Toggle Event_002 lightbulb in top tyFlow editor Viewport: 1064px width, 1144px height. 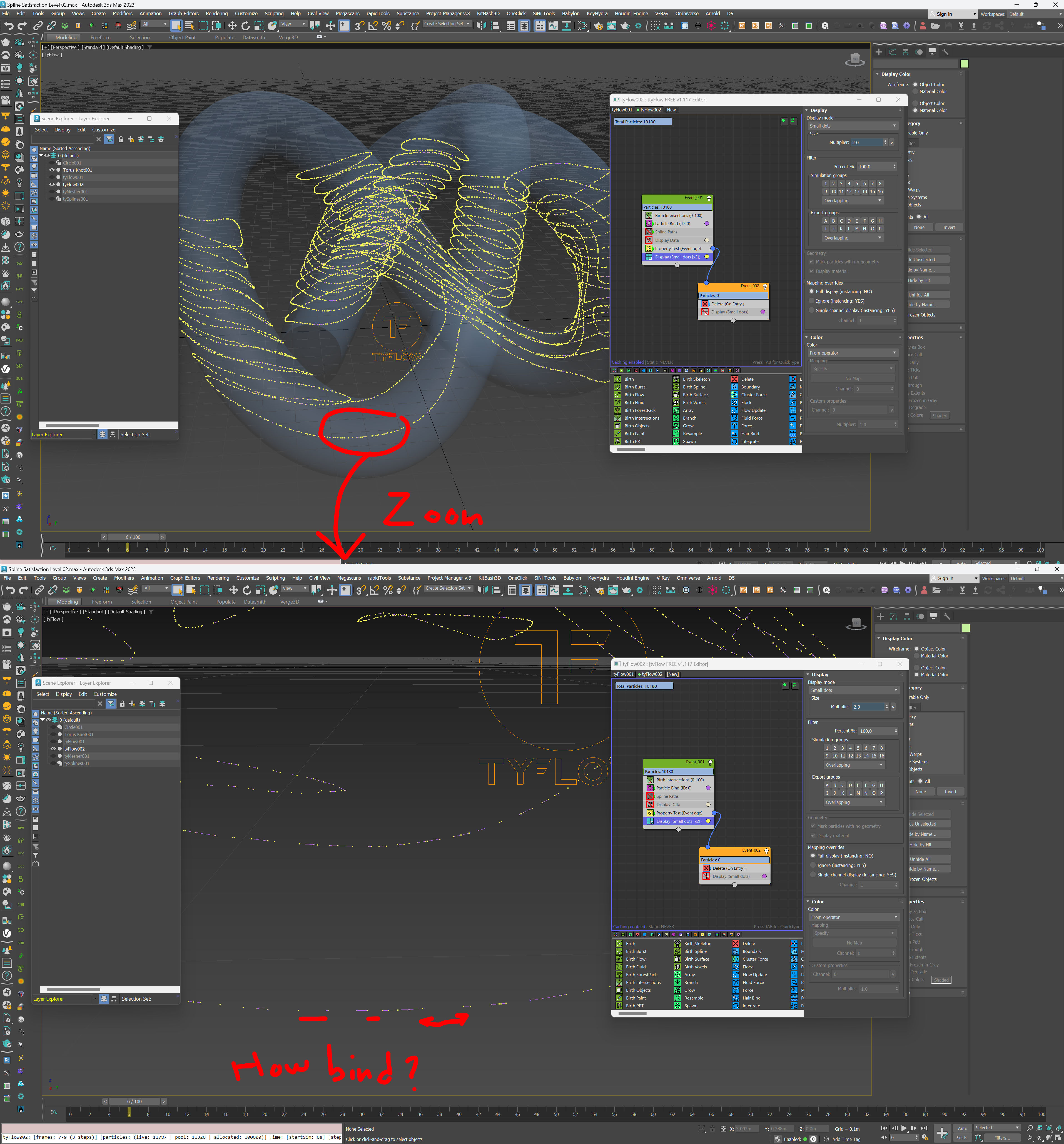[765, 286]
